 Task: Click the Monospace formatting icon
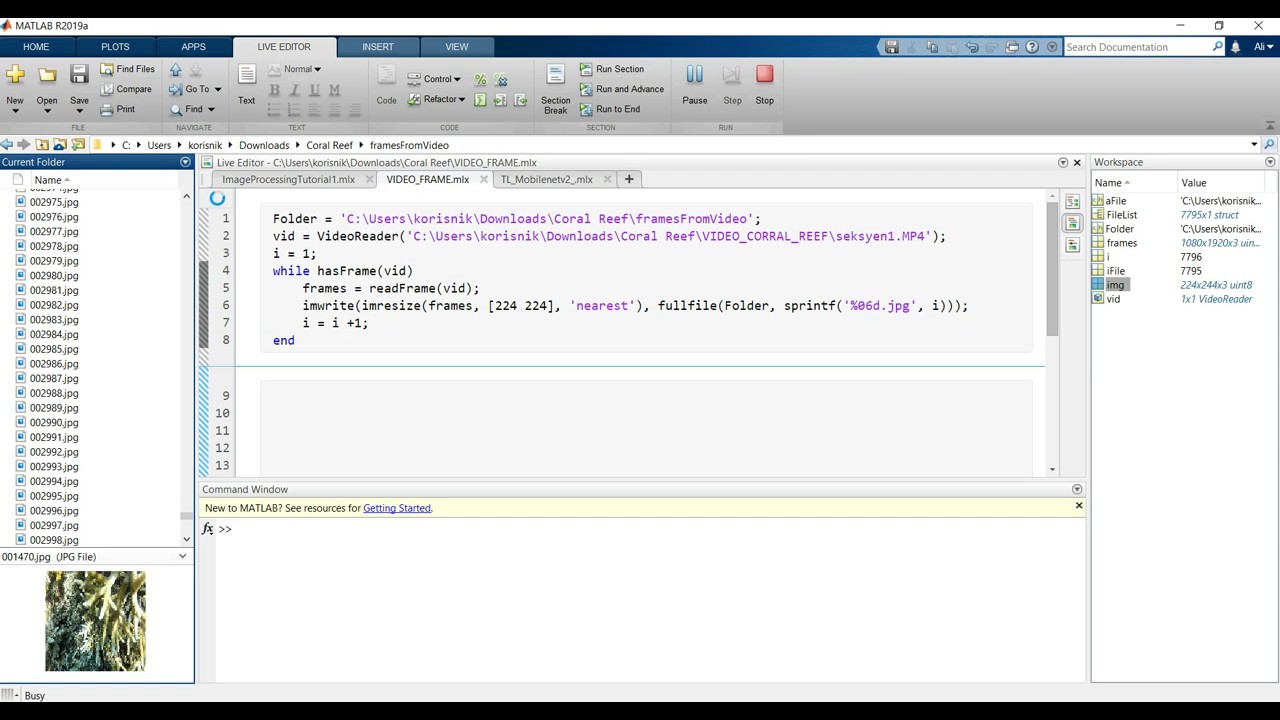334,90
